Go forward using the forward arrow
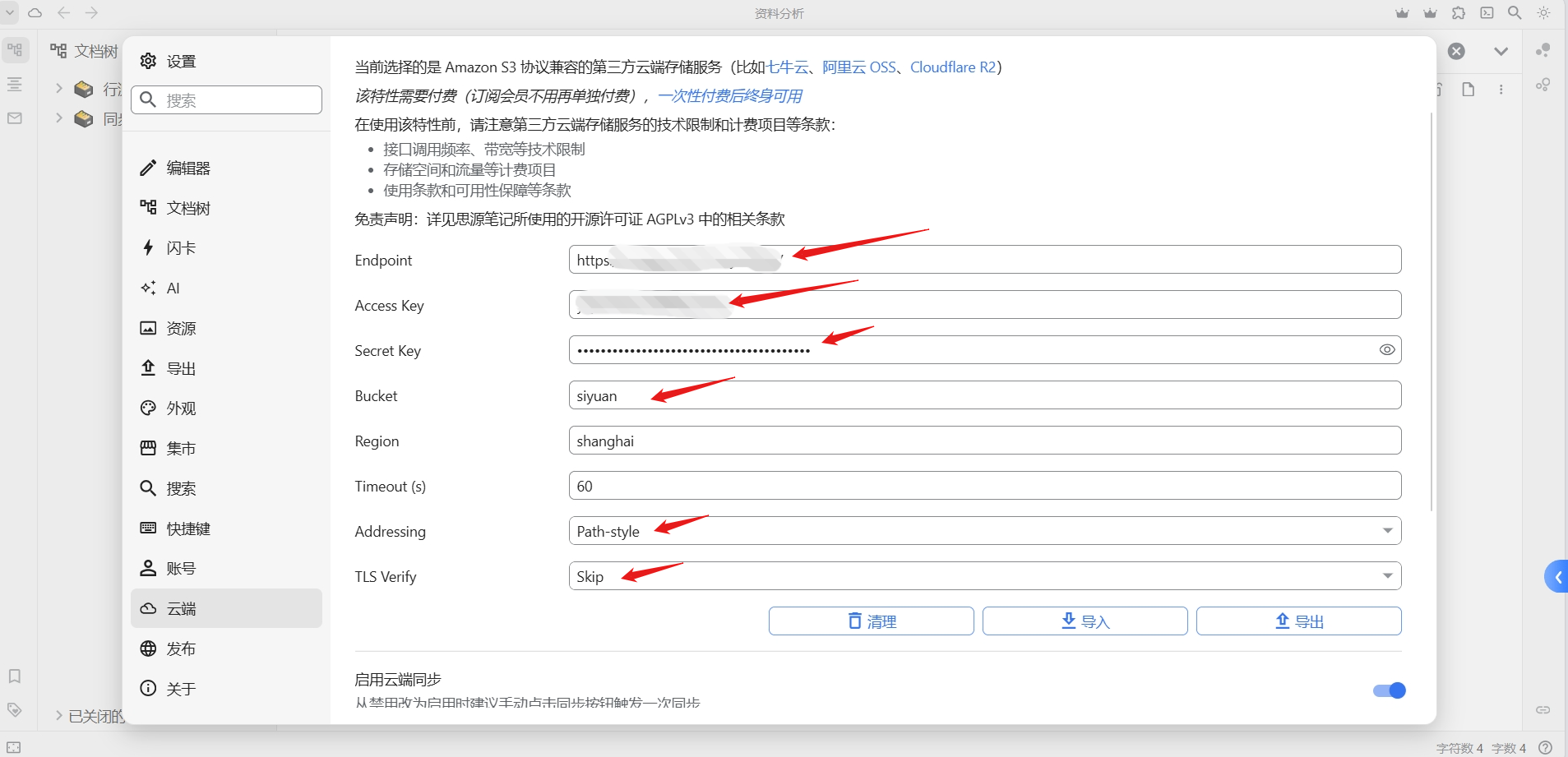1568x757 pixels. pyautogui.click(x=91, y=13)
